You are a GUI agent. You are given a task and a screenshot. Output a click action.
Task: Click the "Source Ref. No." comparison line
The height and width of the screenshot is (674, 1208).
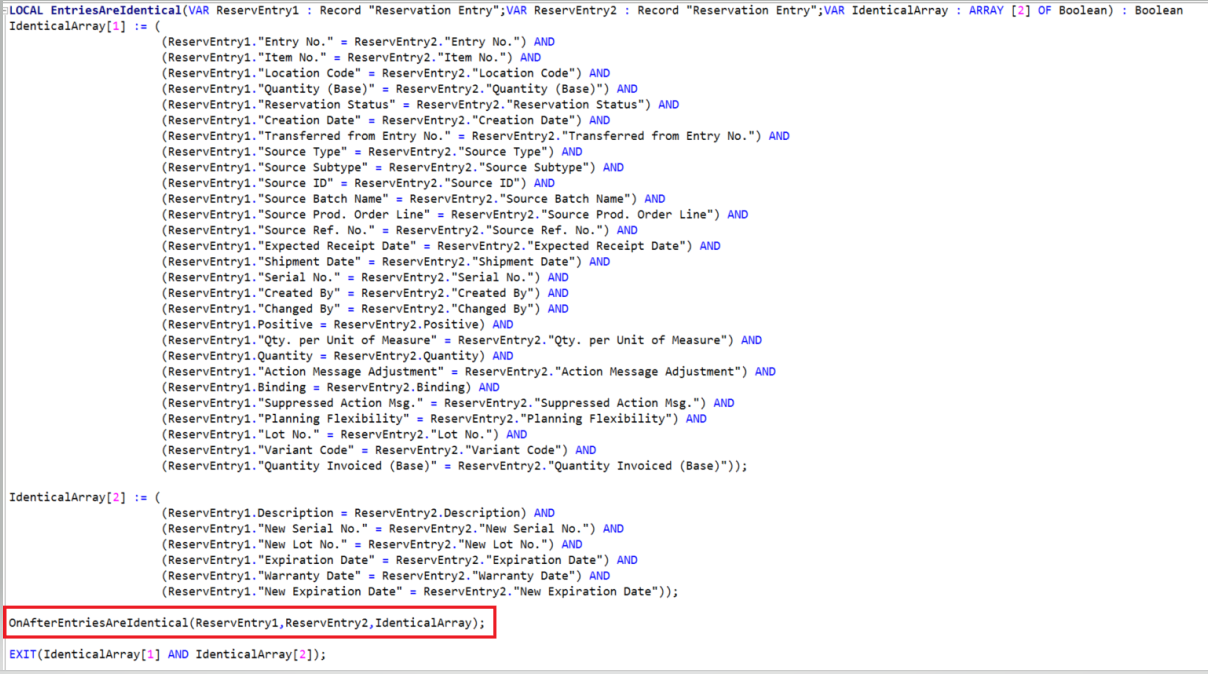(x=398, y=230)
